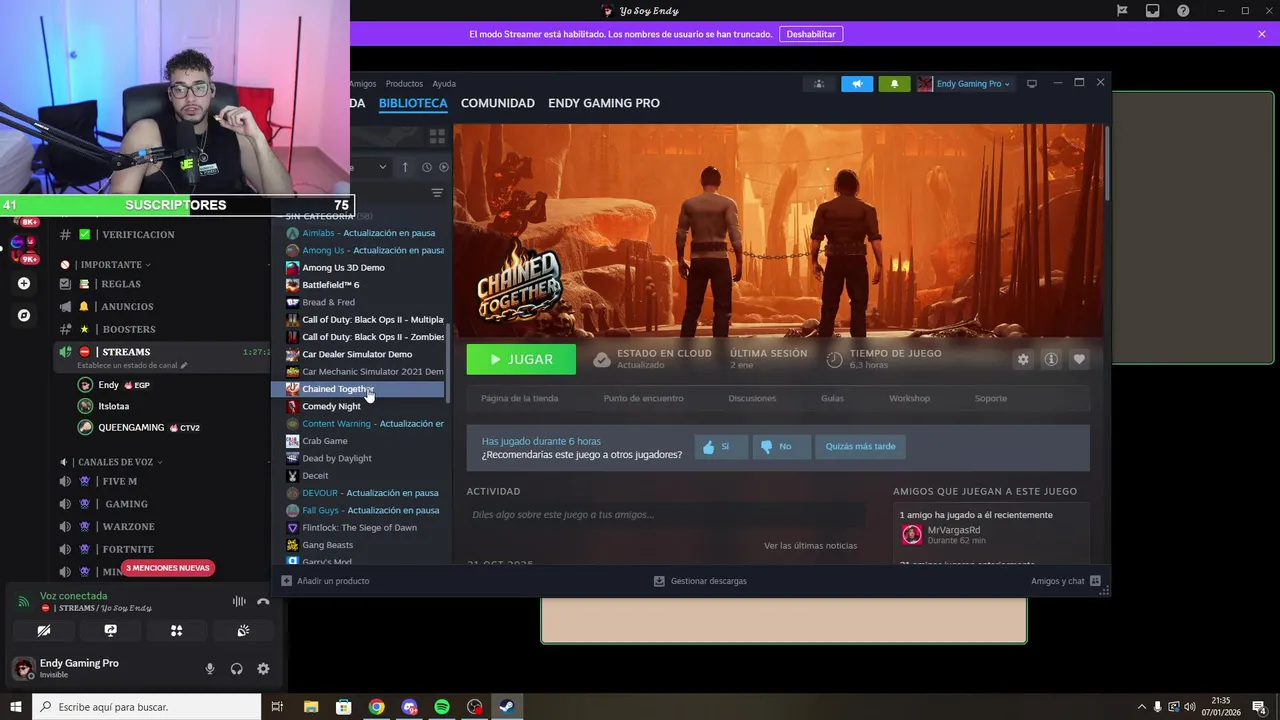Select Dead by Daylight in the library
Viewport: 1280px width, 720px height.
pyautogui.click(x=364, y=458)
